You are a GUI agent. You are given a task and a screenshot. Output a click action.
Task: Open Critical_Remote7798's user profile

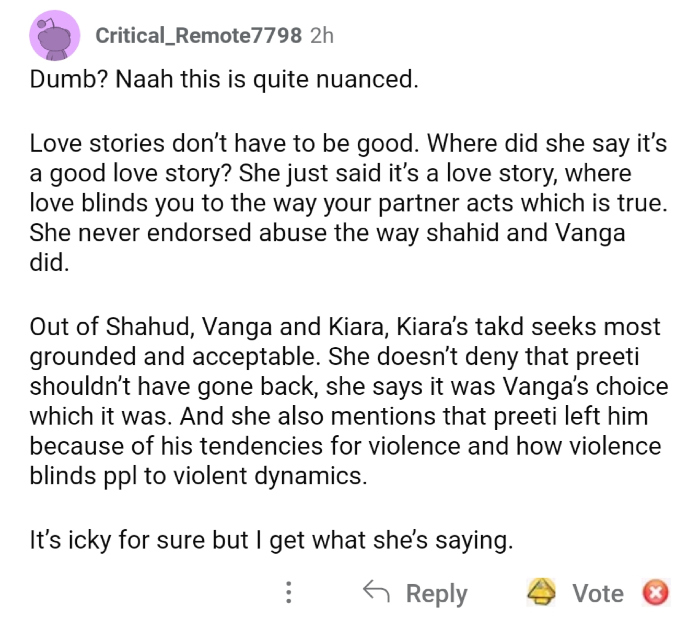coord(198,36)
